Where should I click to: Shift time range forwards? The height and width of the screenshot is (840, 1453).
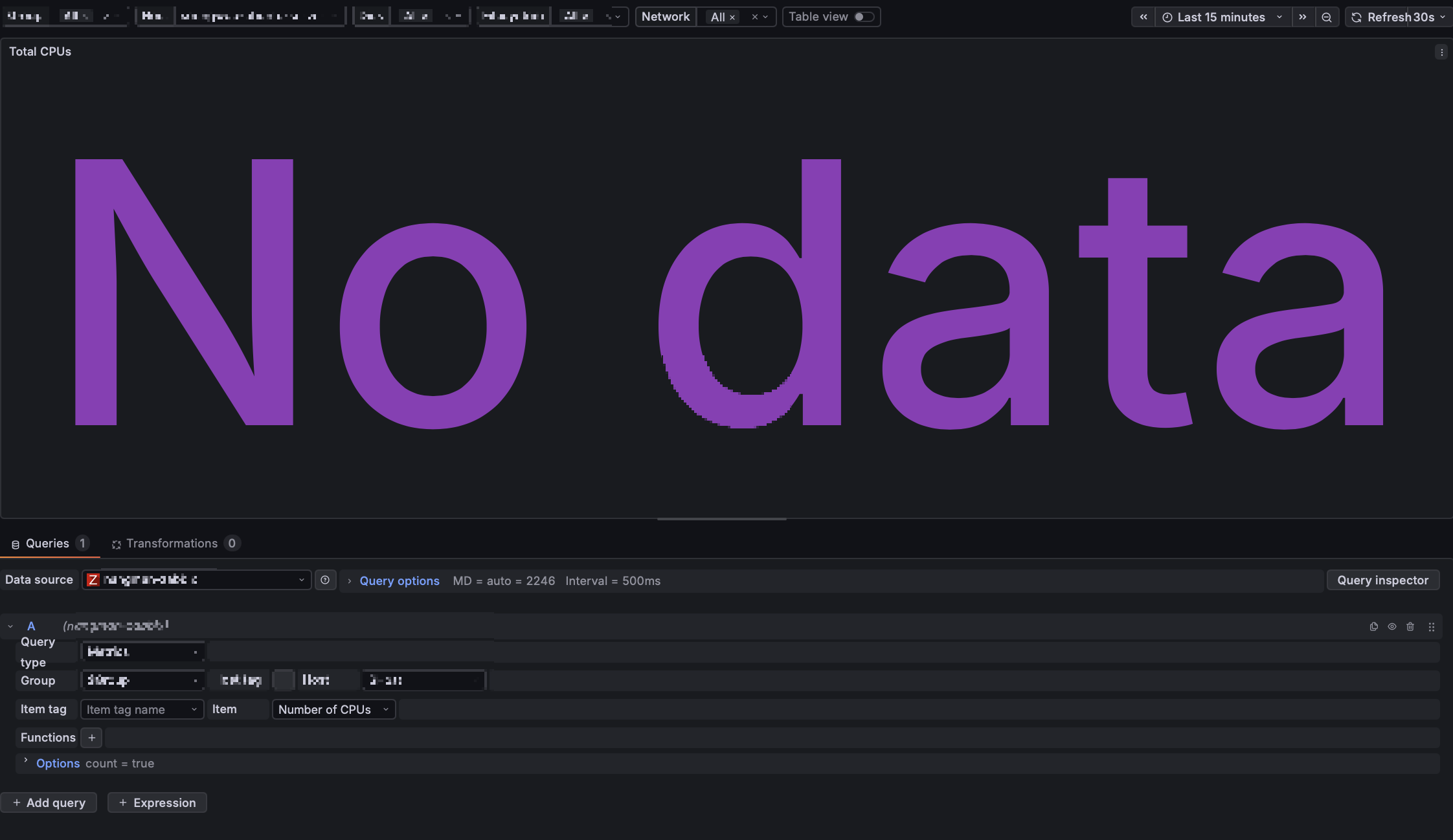pyautogui.click(x=1303, y=17)
